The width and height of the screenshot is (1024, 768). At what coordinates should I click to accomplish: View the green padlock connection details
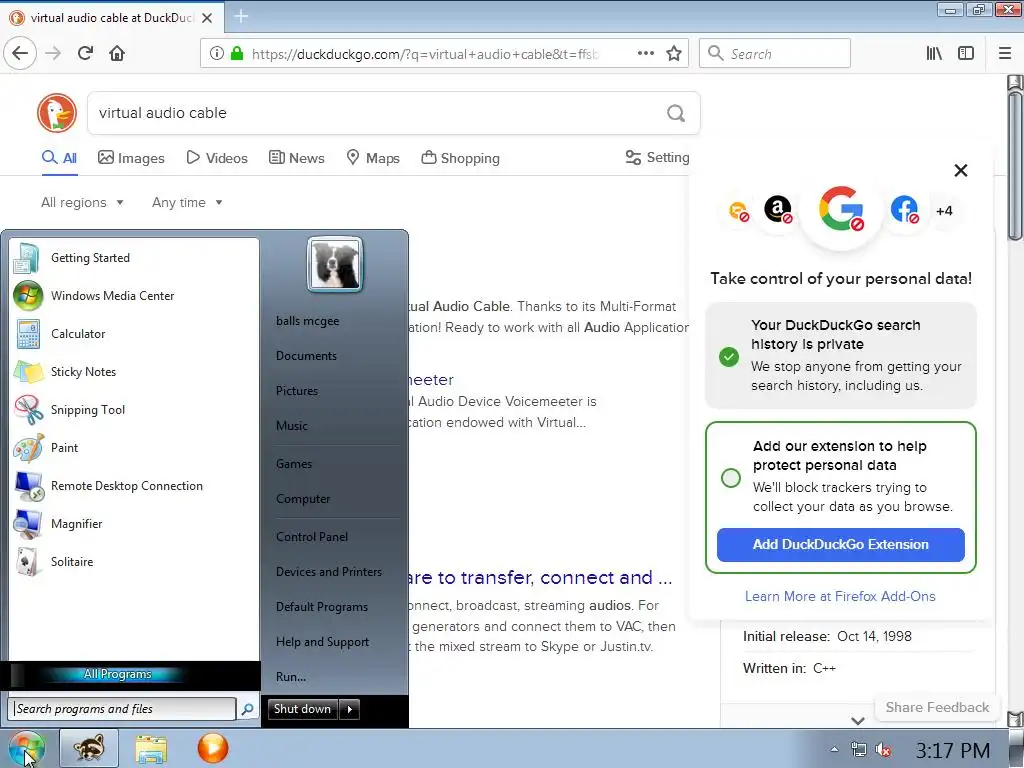click(x=237, y=54)
